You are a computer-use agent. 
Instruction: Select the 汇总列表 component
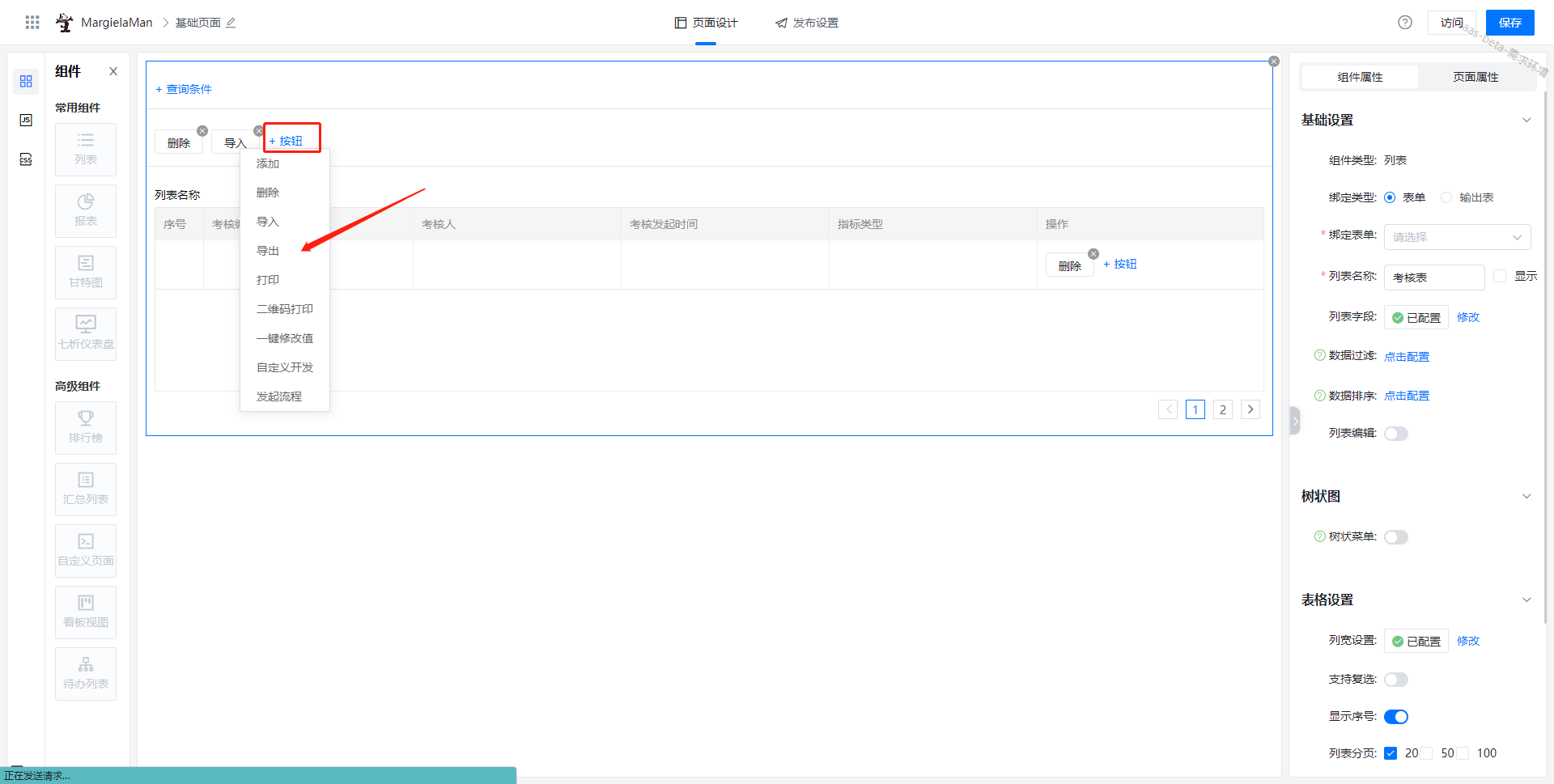pos(86,489)
